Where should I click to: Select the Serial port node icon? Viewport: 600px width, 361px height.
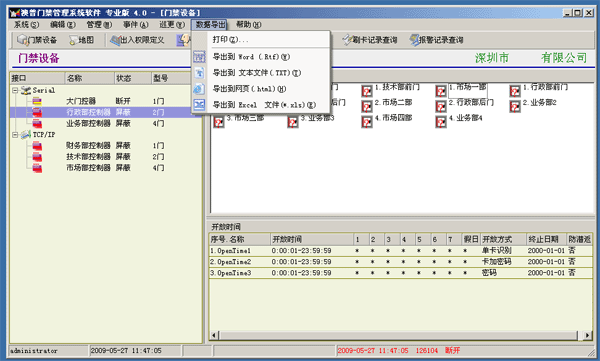(x=26, y=90)
